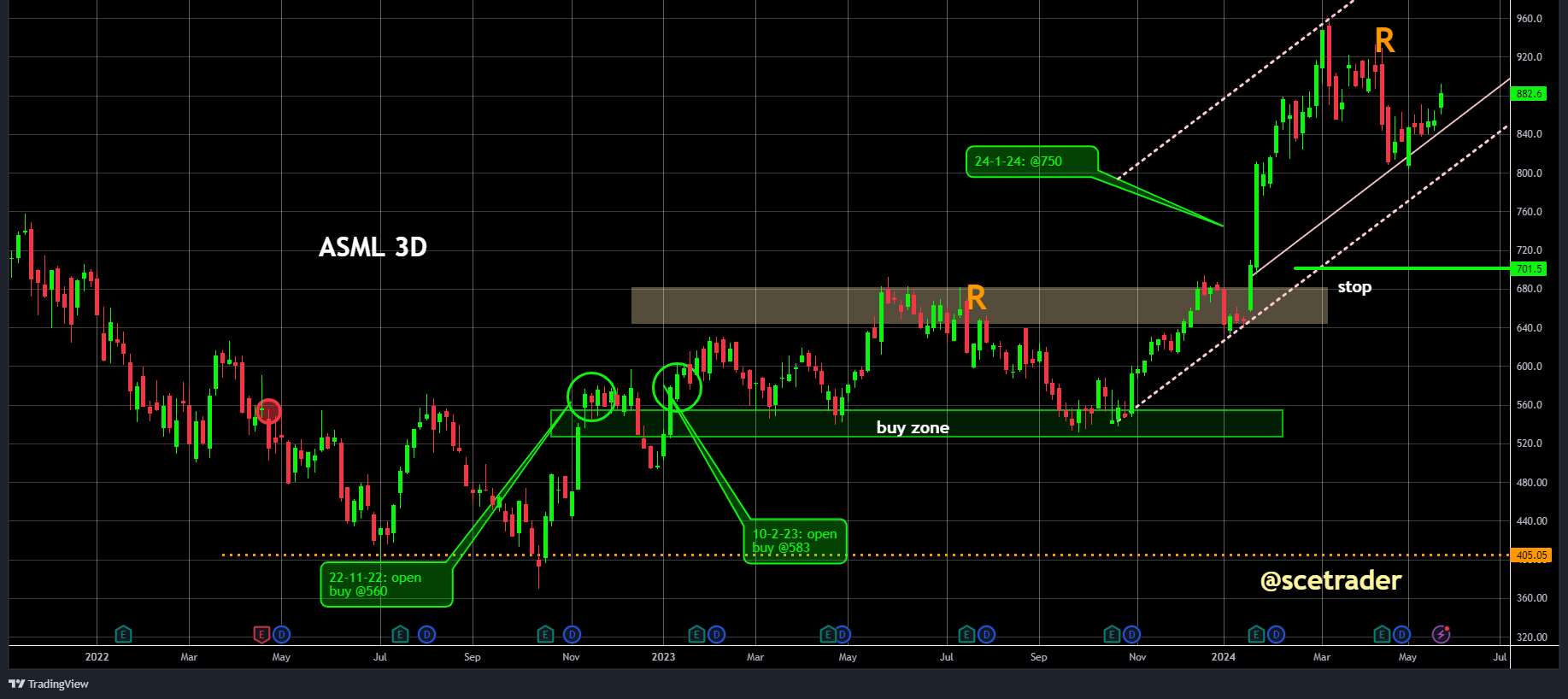Click the 'stop' text label
This screenshot has height=699, width=1568.
coord(1354,287)
